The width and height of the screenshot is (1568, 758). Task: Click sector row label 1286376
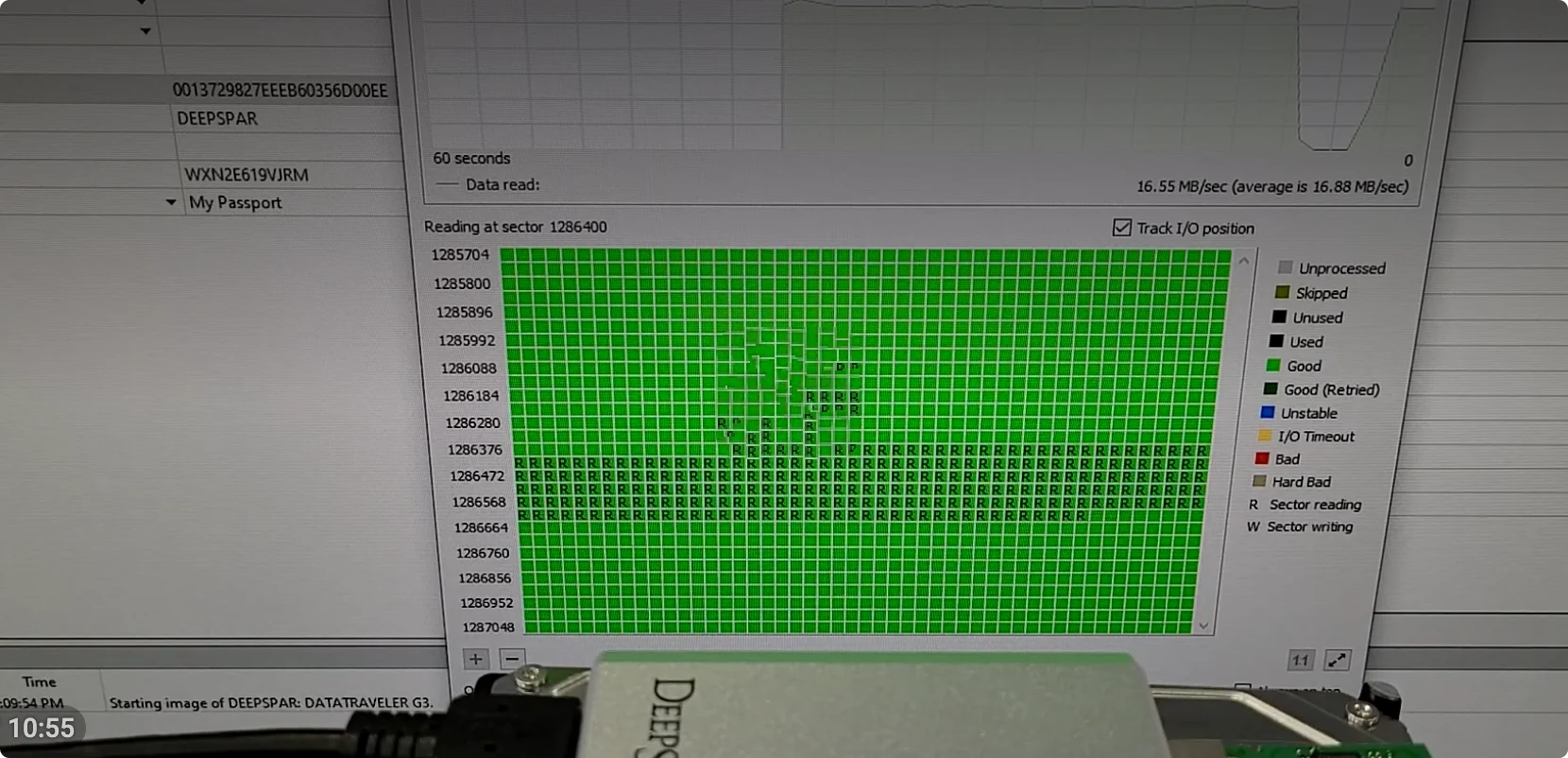tap(475, 450)
